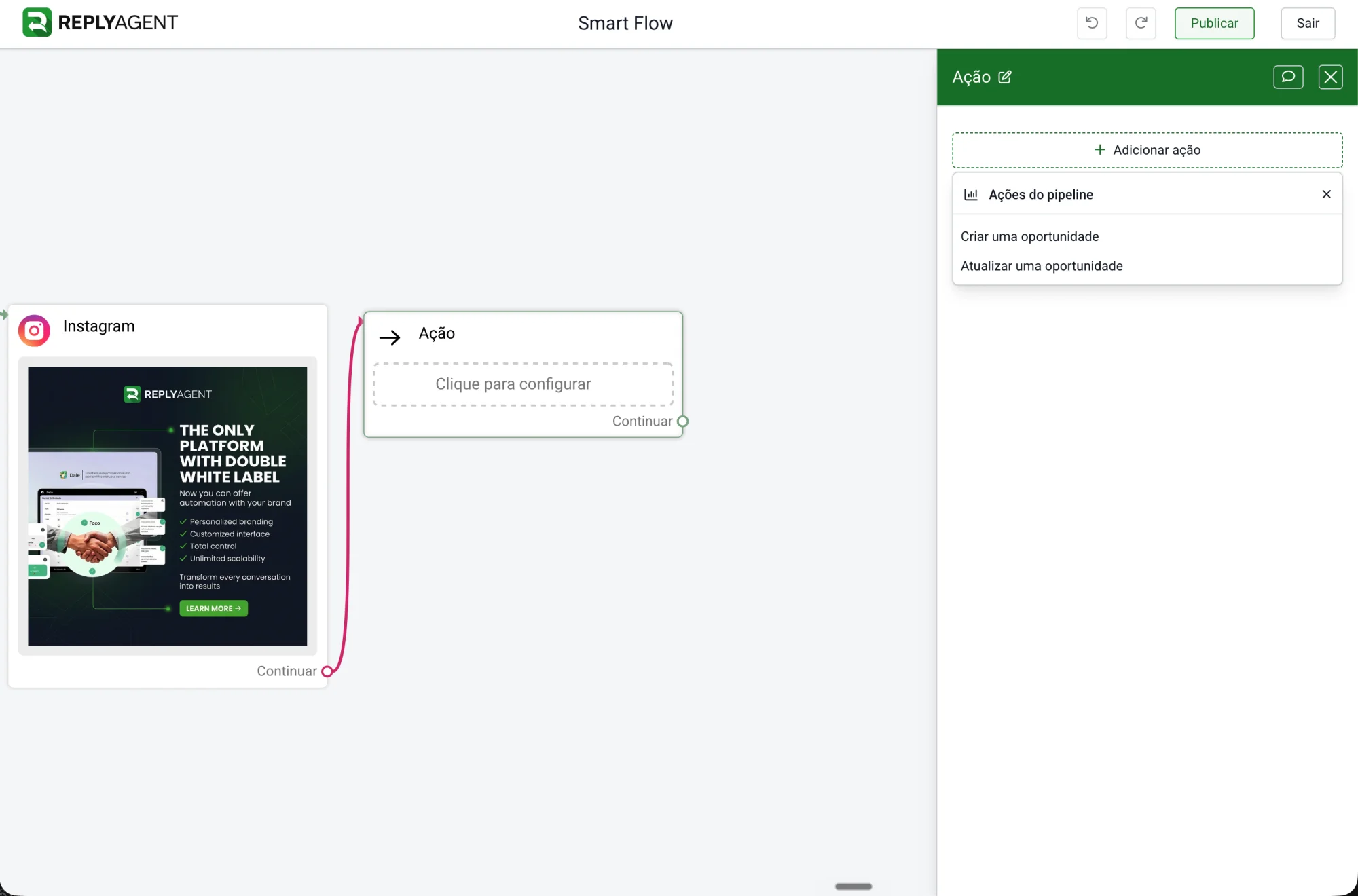
Task: Click Continuar label on Ação node
Action: click(x=642, y=421)
